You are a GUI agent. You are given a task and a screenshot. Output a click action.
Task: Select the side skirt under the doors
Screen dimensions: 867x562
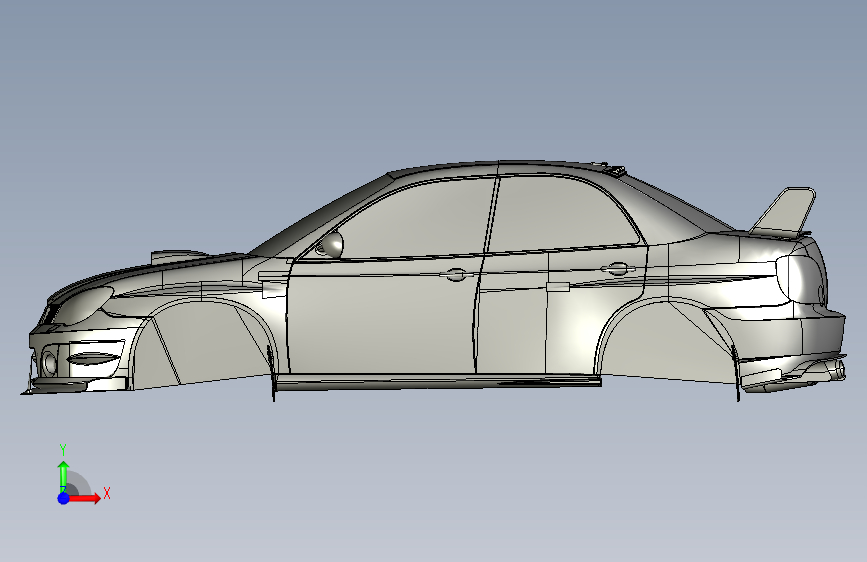(x=438, y=382)
